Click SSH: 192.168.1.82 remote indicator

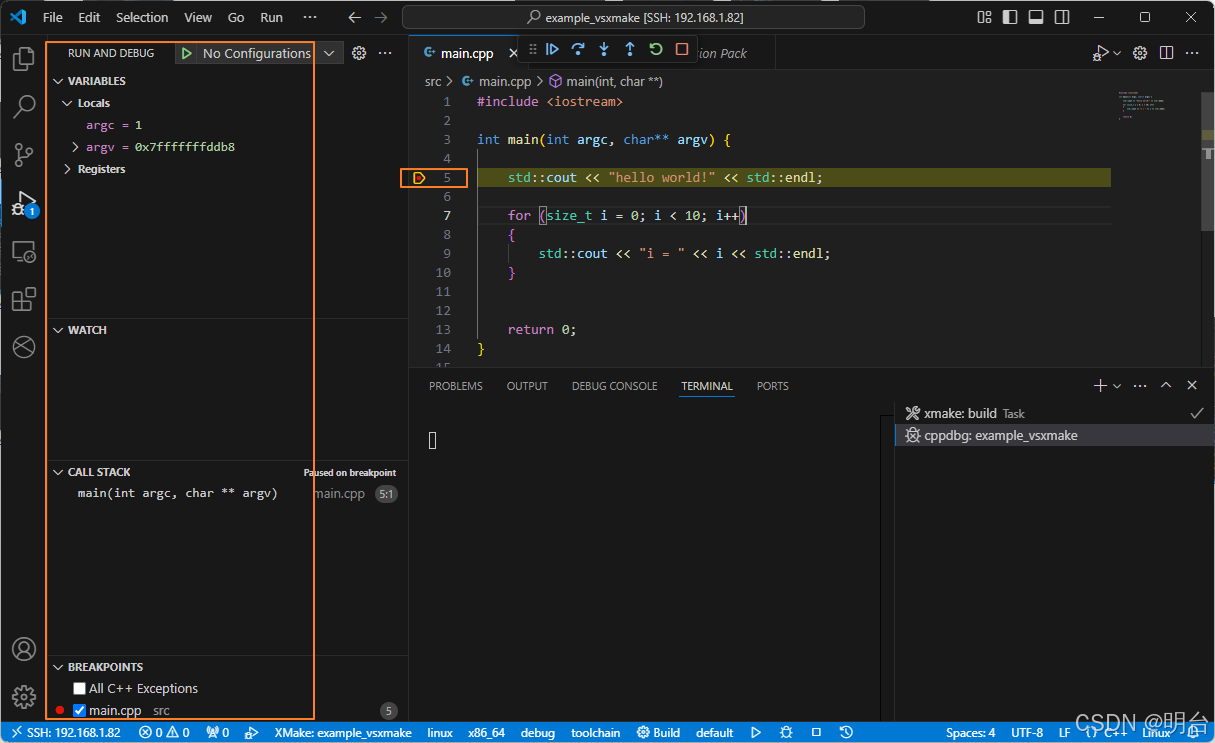point(65,732)
